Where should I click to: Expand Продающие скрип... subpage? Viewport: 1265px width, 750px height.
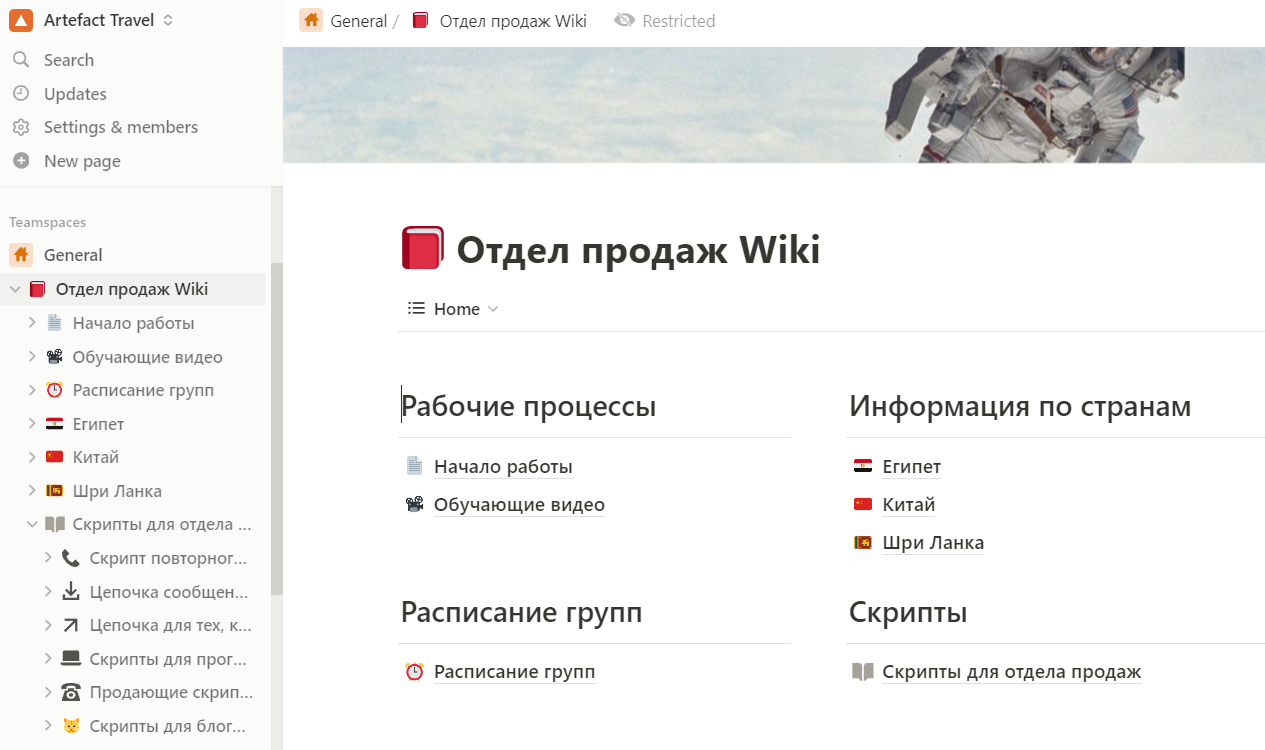pos(48,692)
